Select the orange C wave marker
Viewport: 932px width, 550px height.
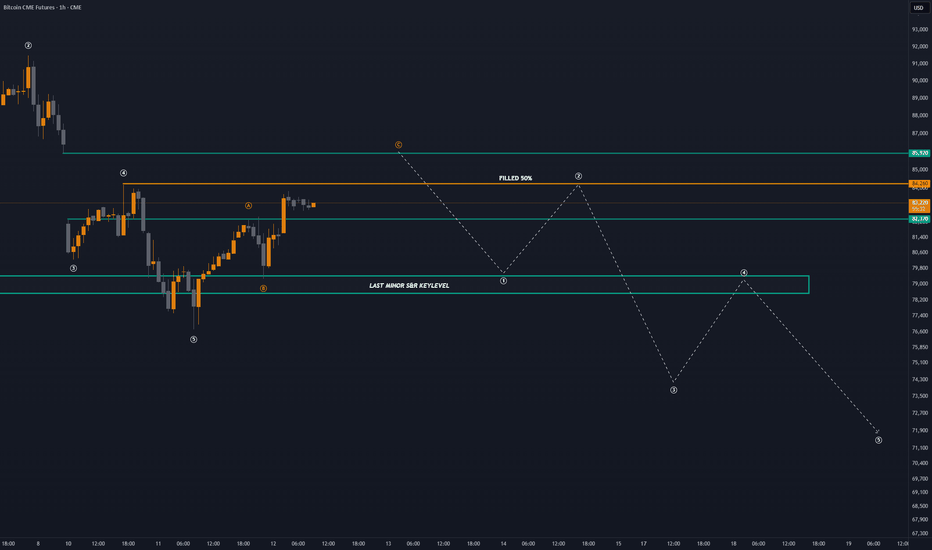coord(398,145)
